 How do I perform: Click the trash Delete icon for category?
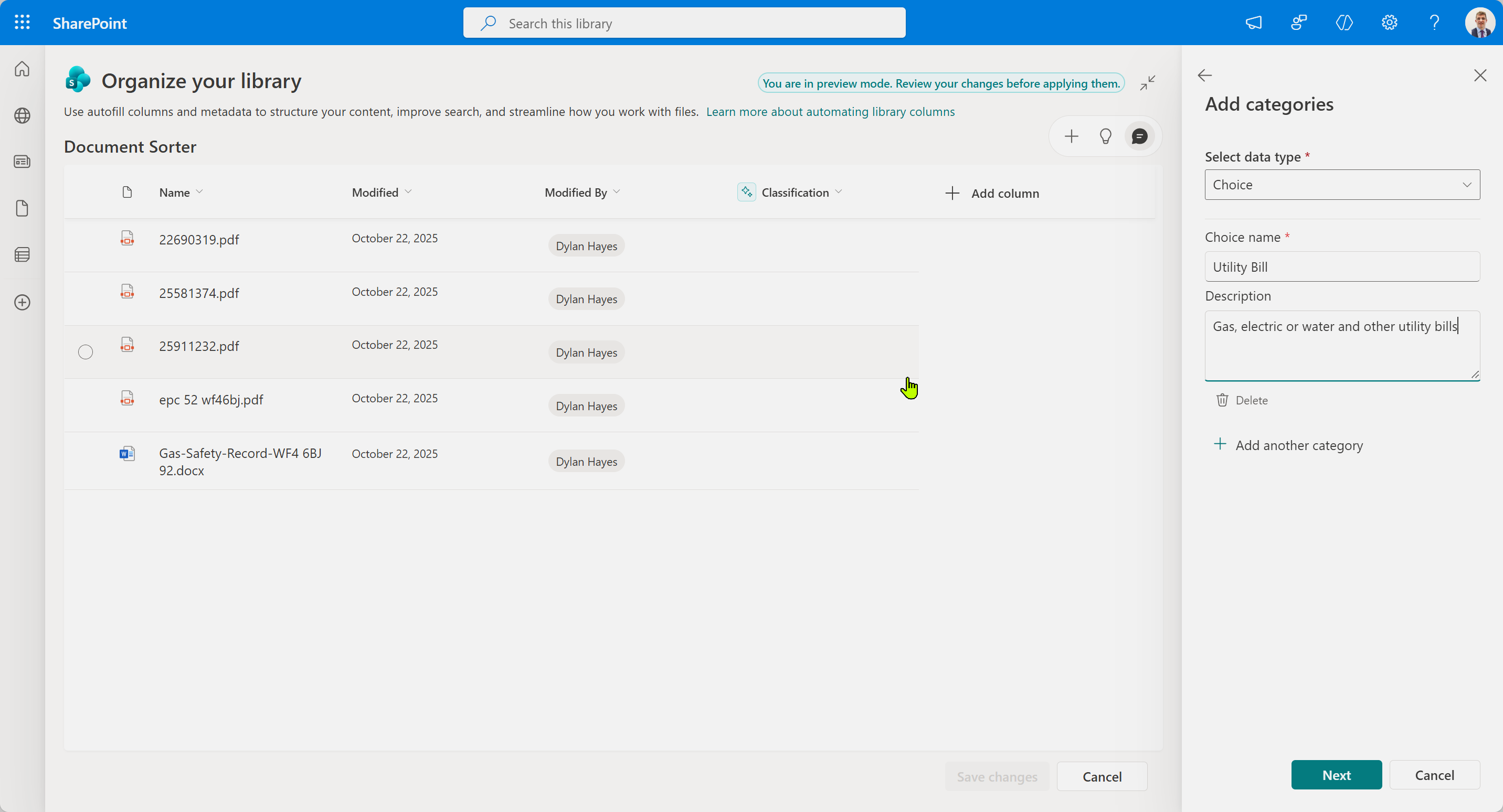point(1222,400)
